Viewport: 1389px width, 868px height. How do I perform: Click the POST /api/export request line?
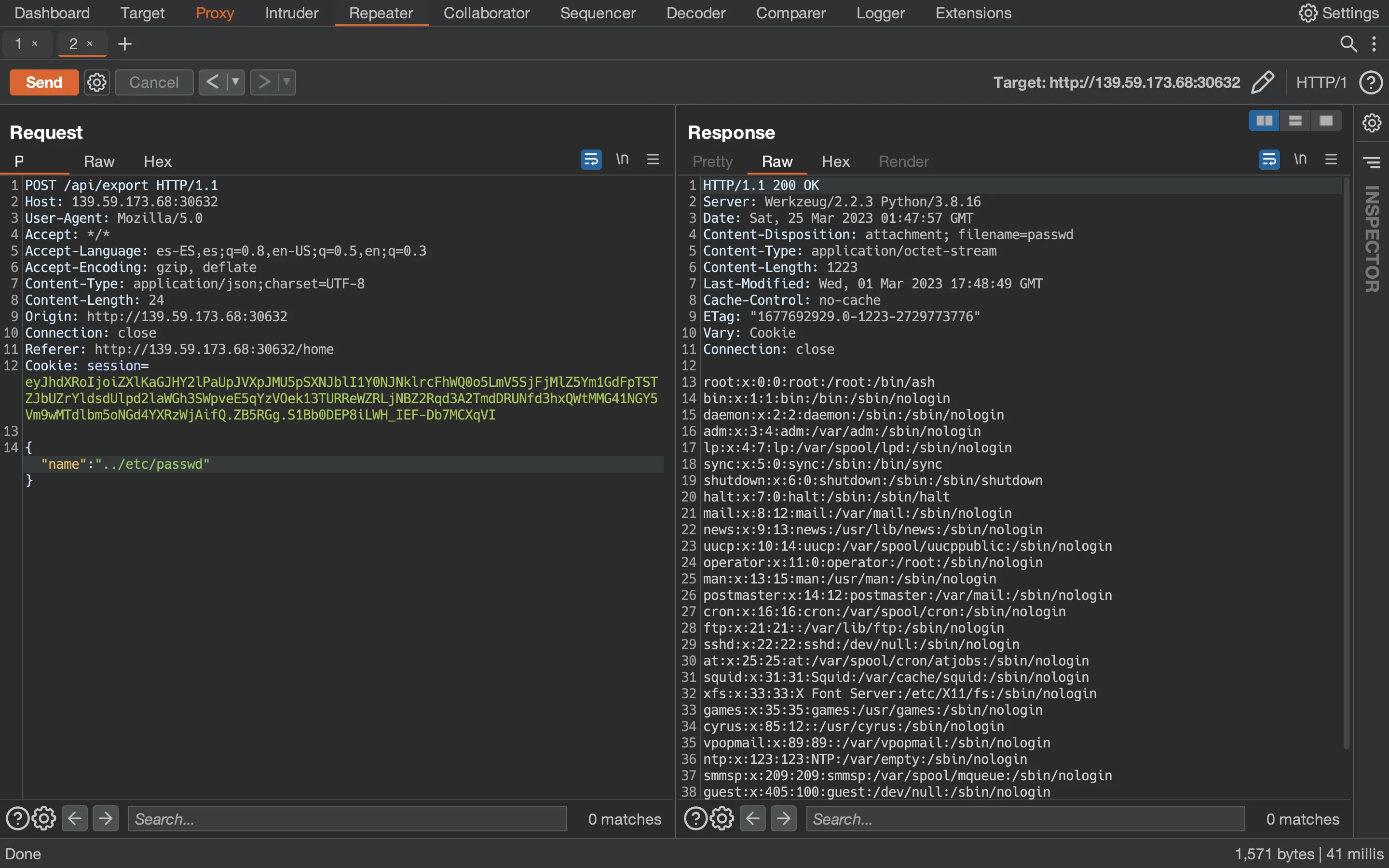coord(121,186)
